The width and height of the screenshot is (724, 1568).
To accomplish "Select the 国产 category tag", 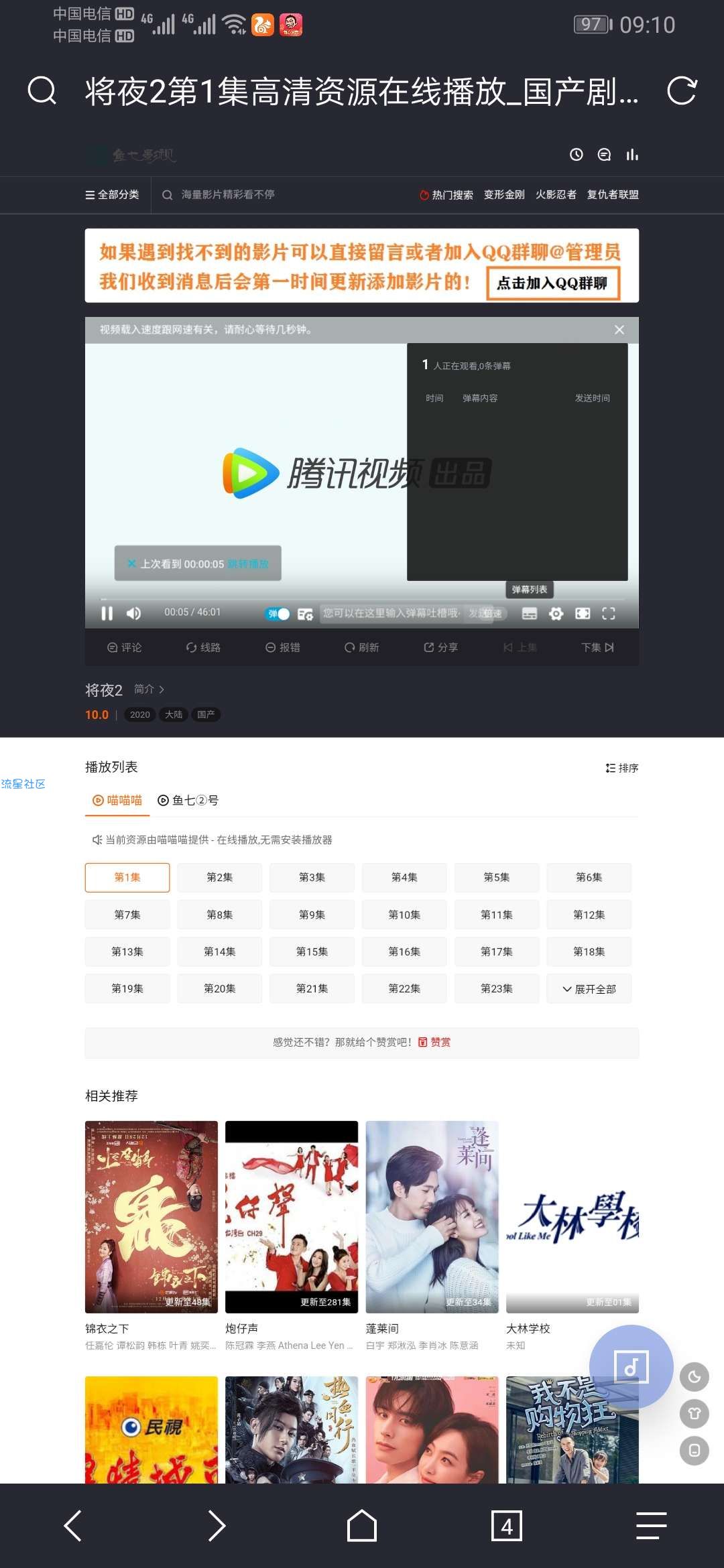I will 206,715.
